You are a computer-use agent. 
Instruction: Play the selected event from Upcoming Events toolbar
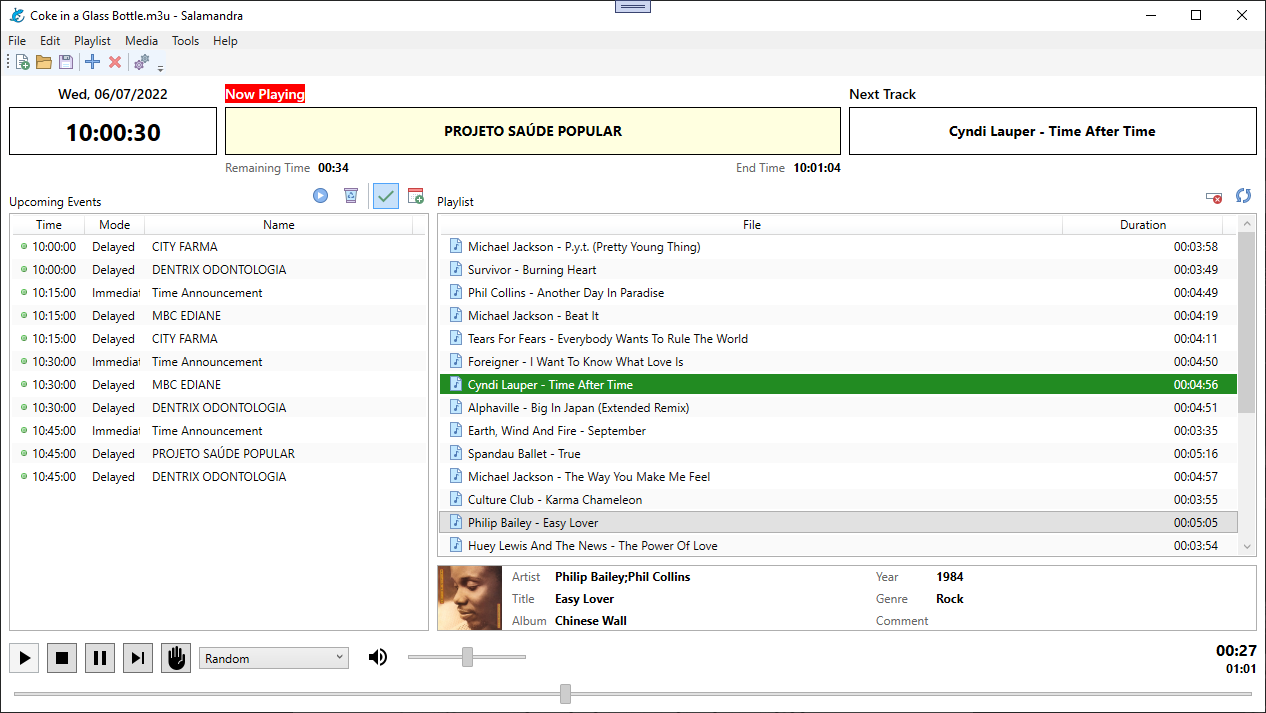click(321, 196)
